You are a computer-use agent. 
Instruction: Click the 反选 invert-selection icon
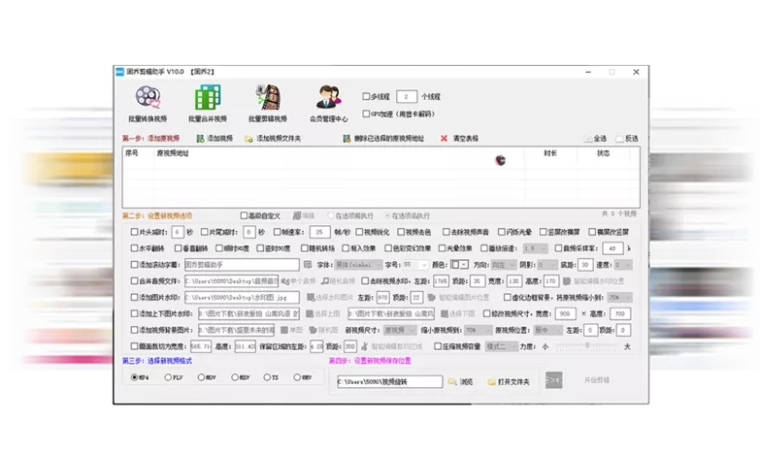pos(619,139)
